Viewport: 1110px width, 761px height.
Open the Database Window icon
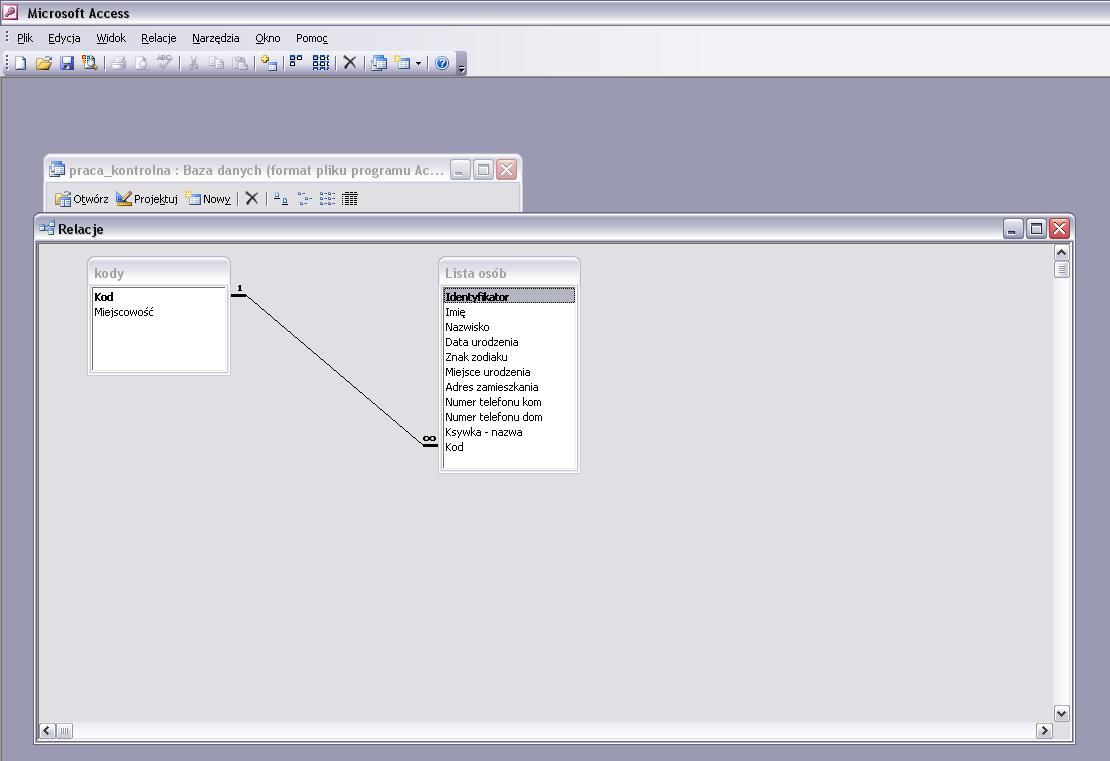(379, 63)
